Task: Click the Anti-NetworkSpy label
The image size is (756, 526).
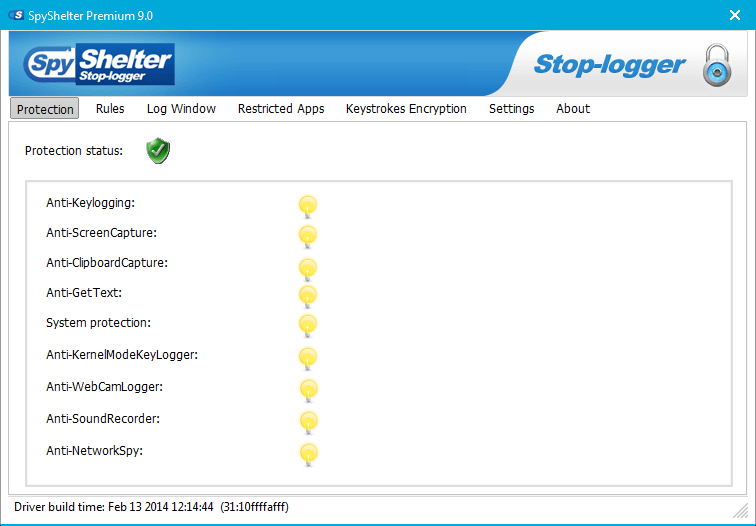Action: pyautogui.click(x=94, y=451)
